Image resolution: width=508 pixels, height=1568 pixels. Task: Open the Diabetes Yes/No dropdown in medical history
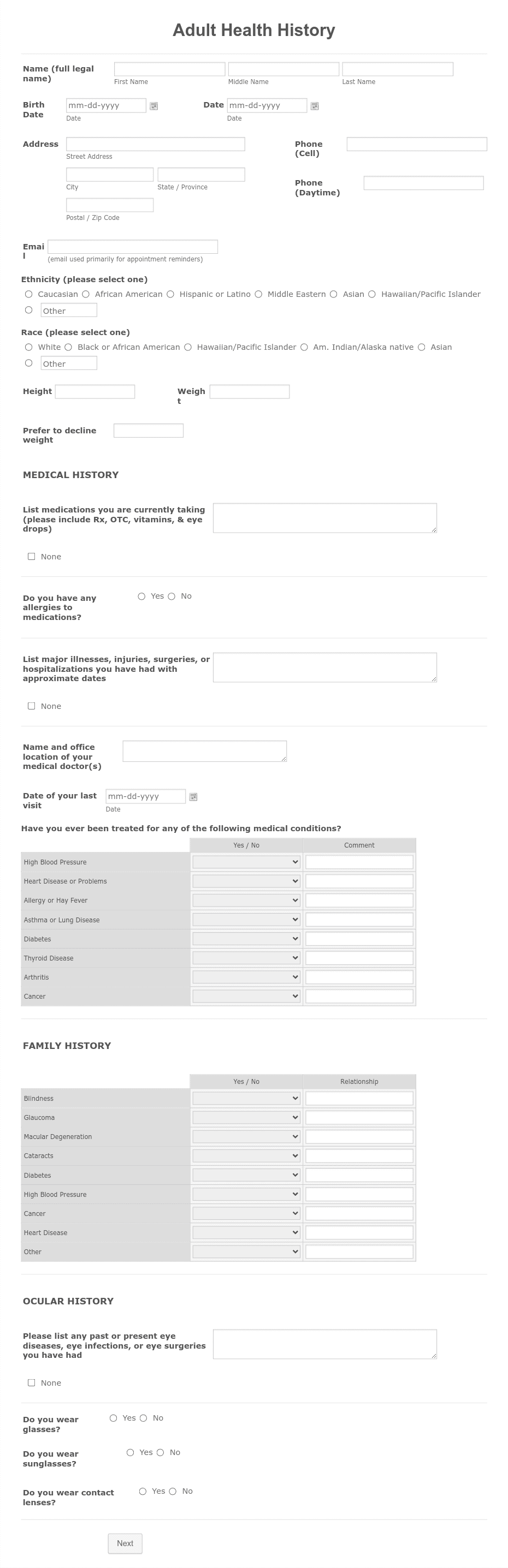coord(245,938)
